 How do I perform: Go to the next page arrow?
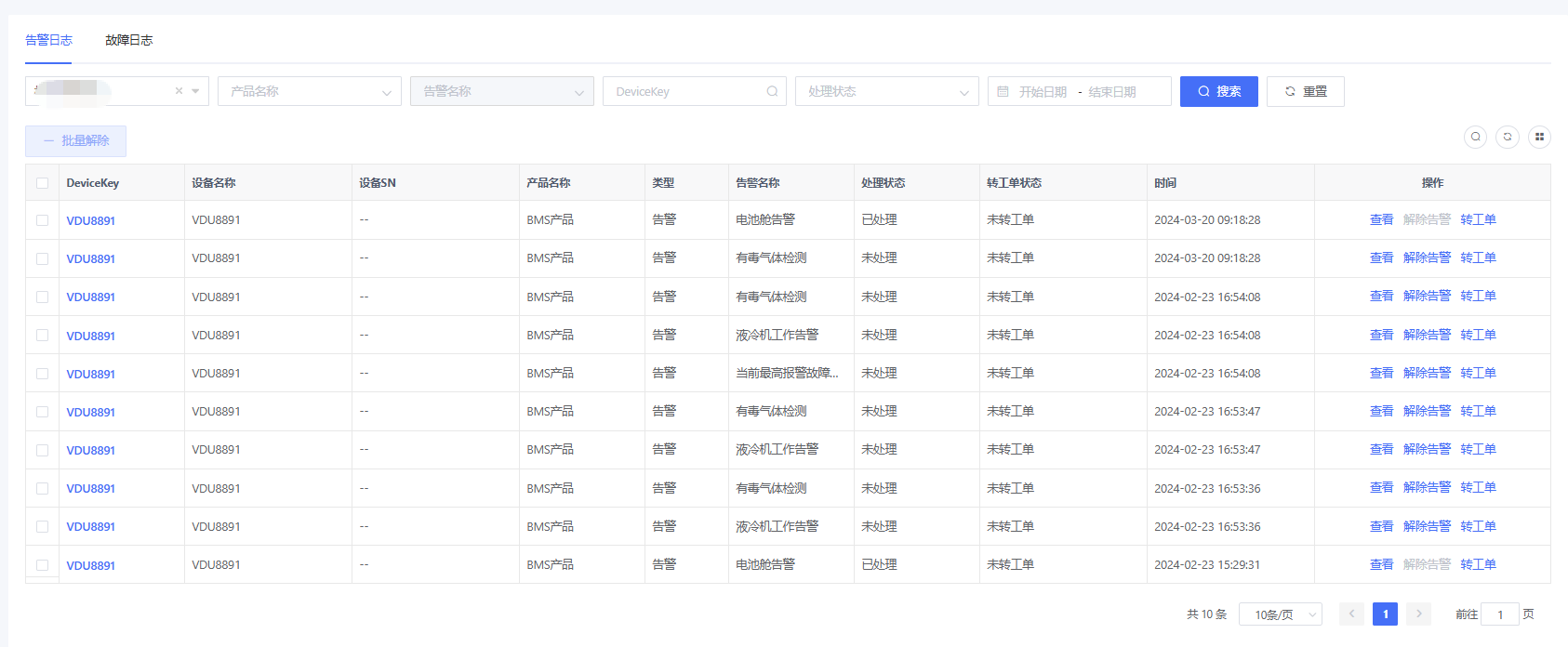1418,614
